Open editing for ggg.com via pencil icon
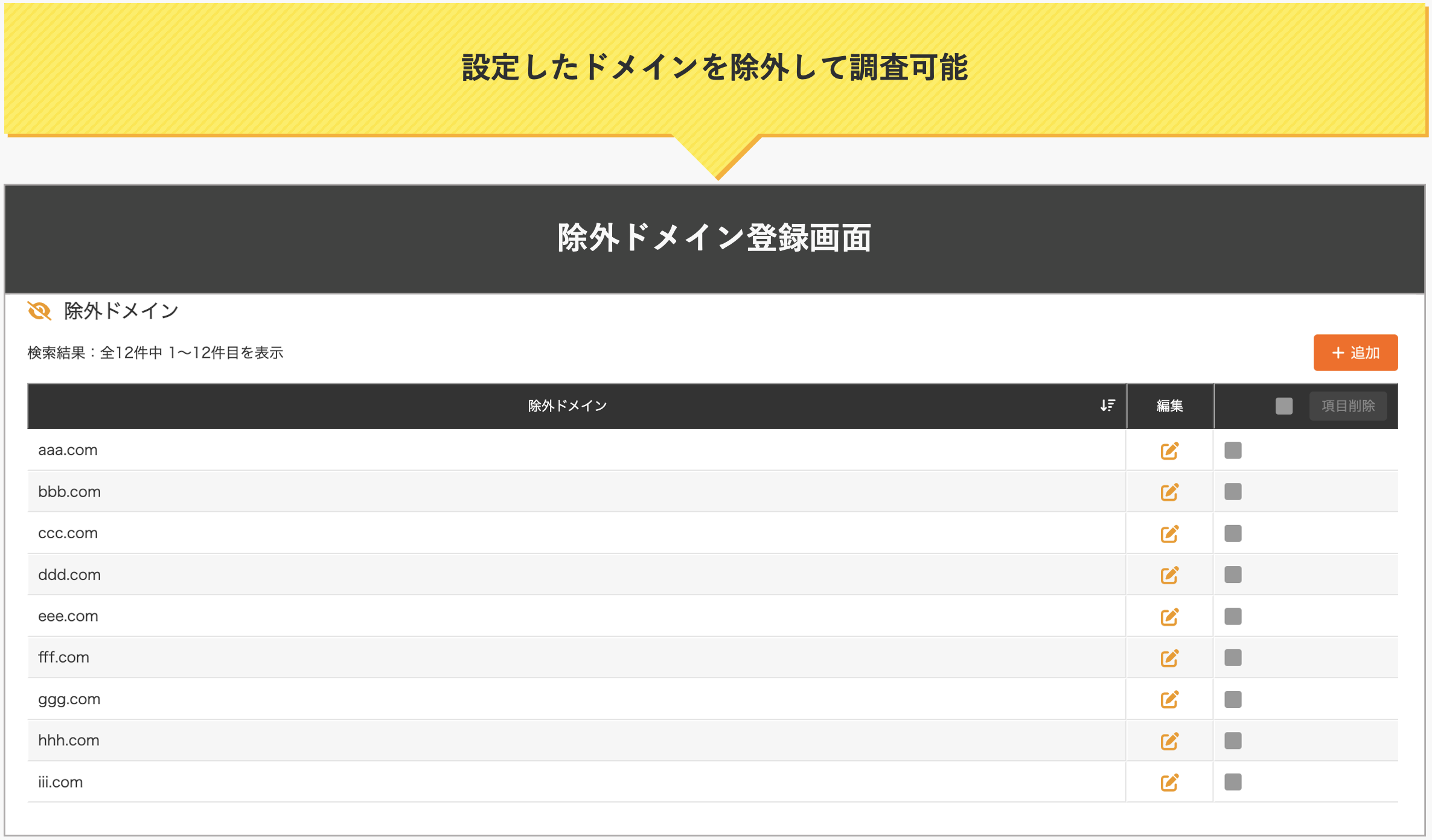 tap(1169, 699)
